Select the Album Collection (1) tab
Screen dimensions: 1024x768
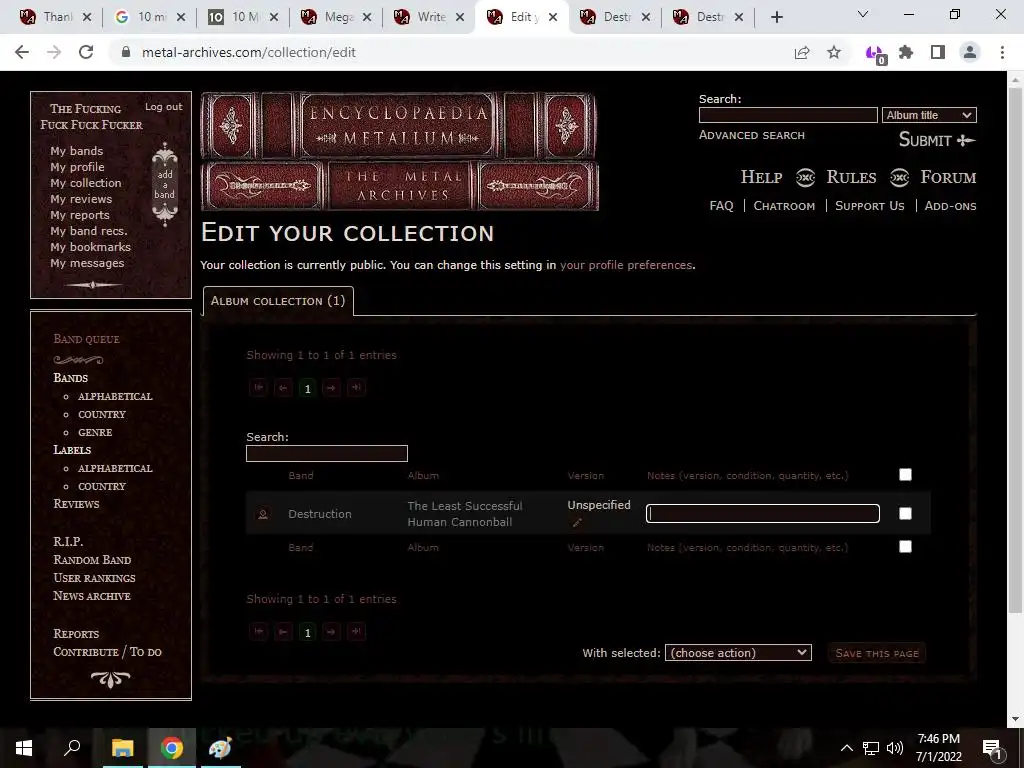tap(278, 301)
